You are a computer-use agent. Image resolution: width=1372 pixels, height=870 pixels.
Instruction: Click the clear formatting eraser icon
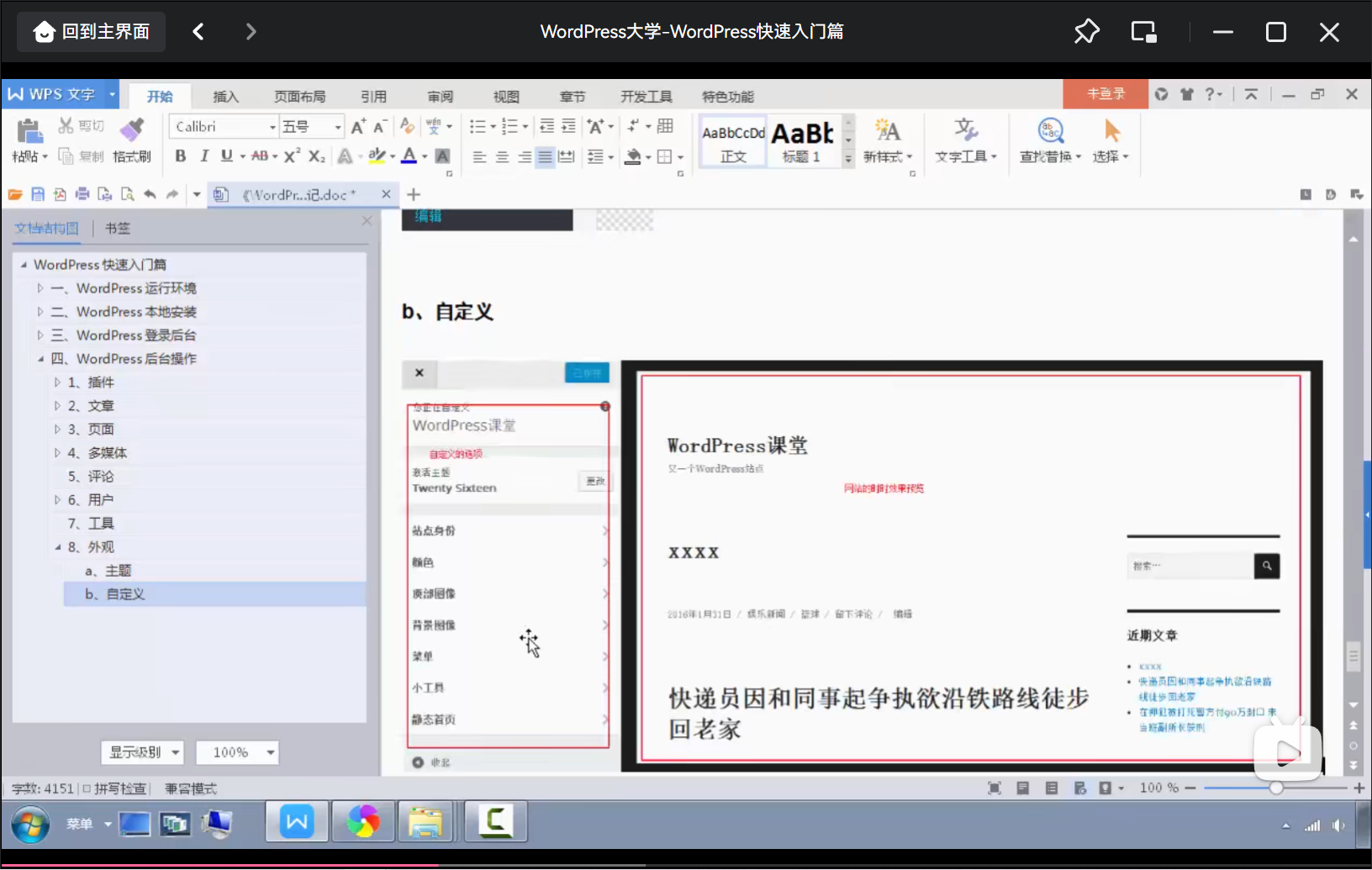[407, 126]
